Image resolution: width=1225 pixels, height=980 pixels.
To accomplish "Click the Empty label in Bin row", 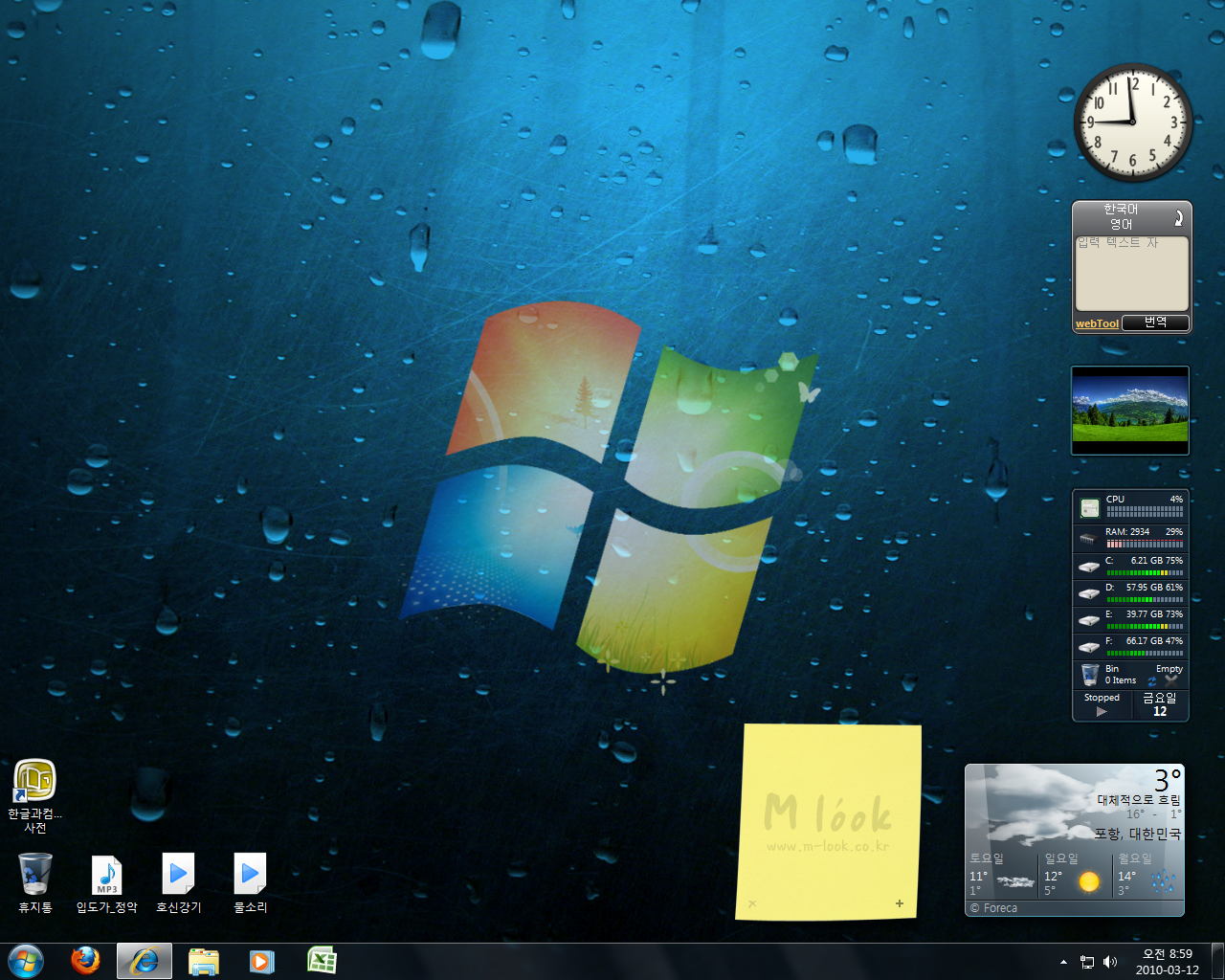I will click(x=1169, y=669).
